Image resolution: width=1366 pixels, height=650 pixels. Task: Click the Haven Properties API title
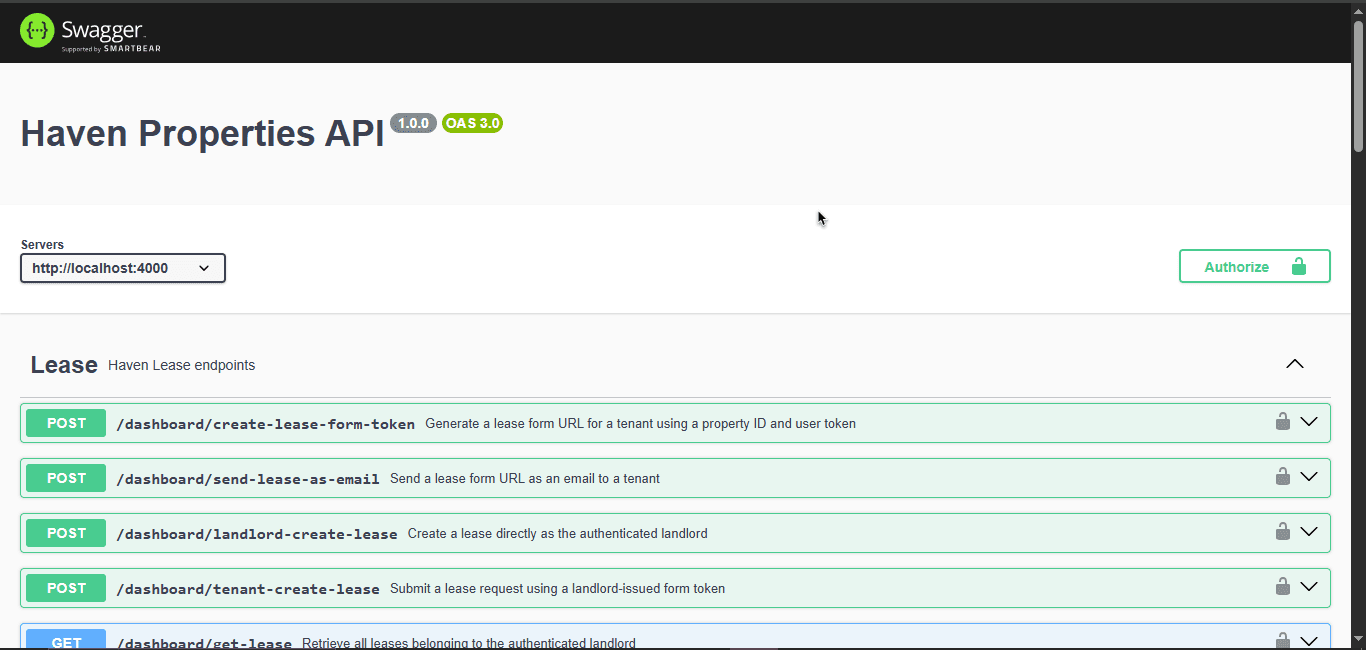coord(202,133)
